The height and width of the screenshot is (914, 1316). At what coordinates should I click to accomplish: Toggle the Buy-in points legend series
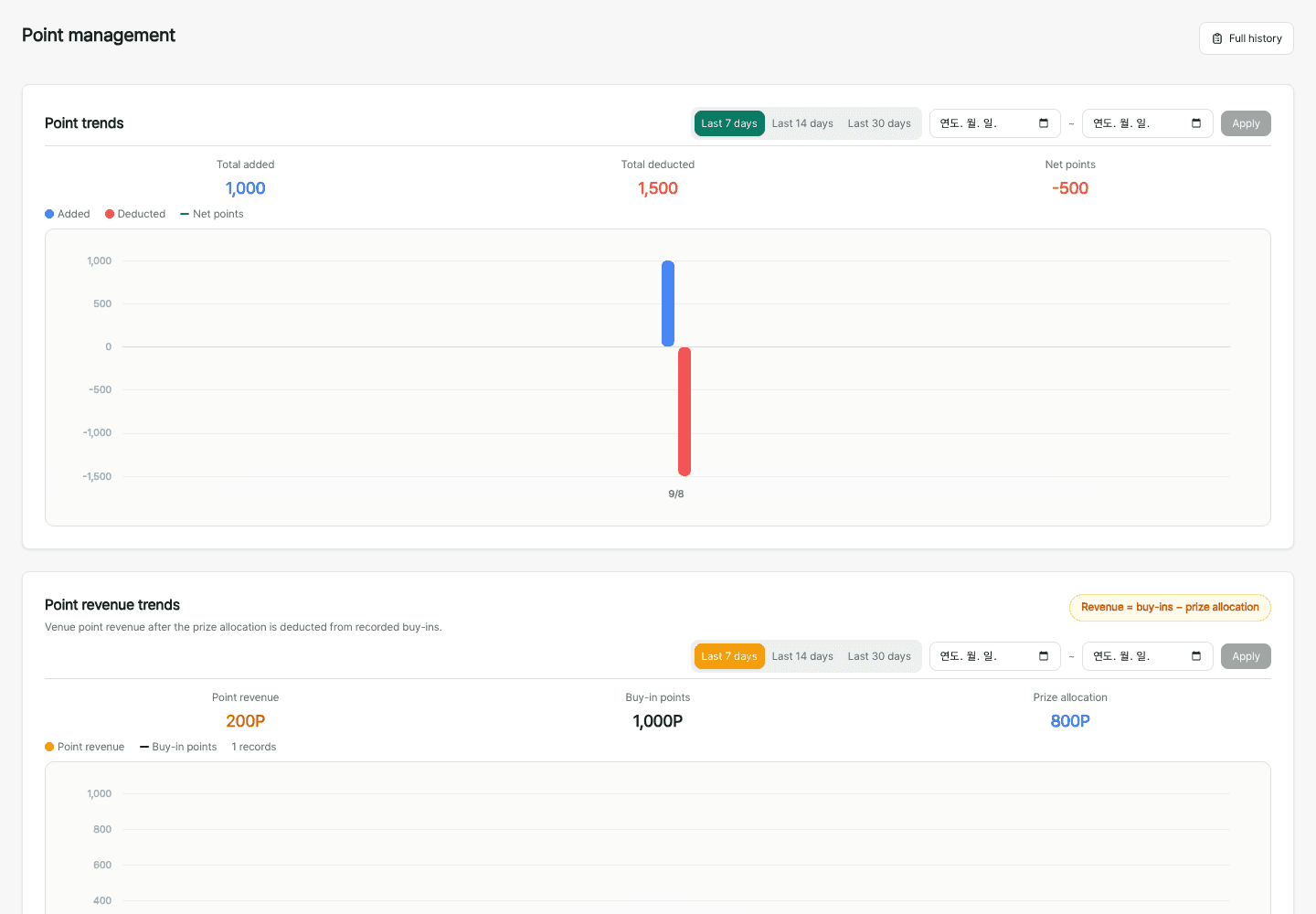(178, 747)
